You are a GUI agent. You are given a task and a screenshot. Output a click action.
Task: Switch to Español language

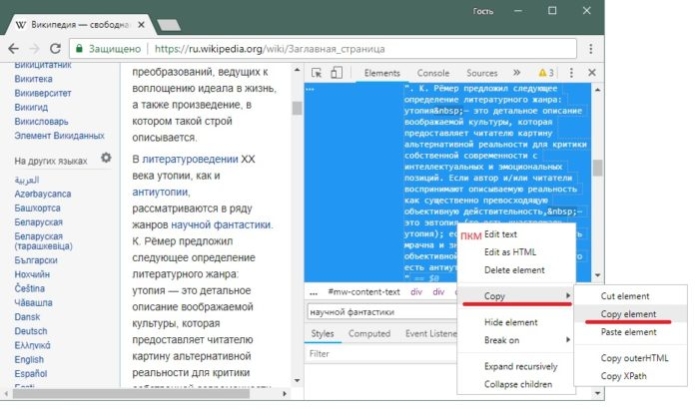click(30, 373)
